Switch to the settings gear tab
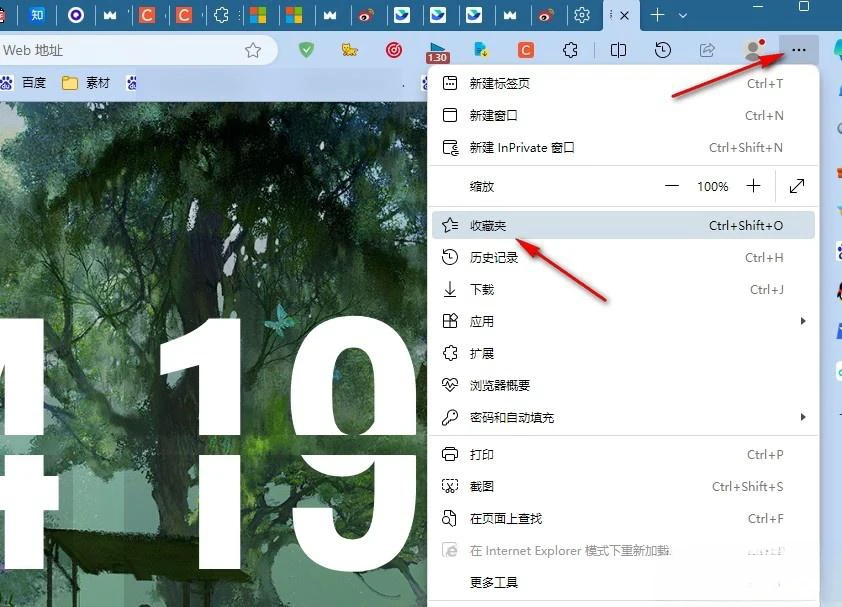 582,15
